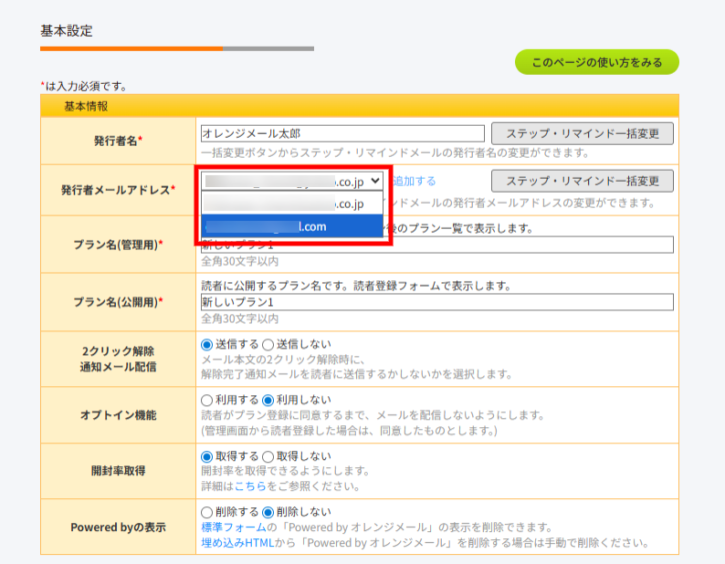
Task: Select 削除しない for Powered byの表示
Action: pyautogui.click(x=268, y=512)
